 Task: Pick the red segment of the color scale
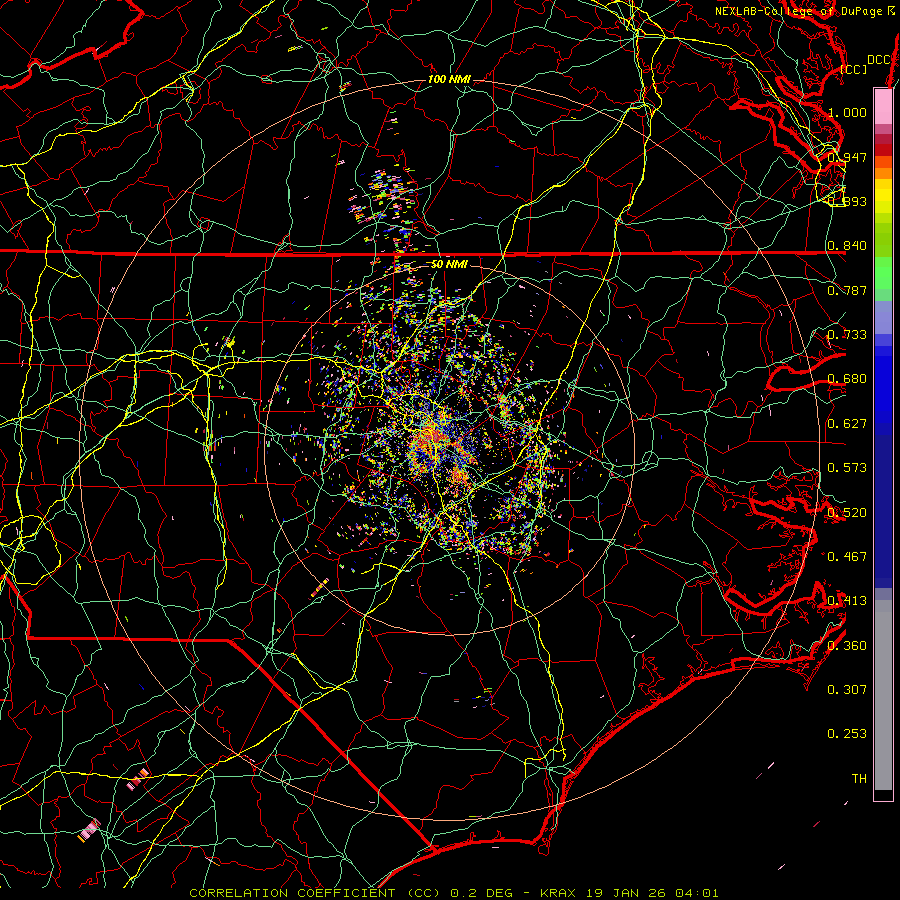coord(883,150)
